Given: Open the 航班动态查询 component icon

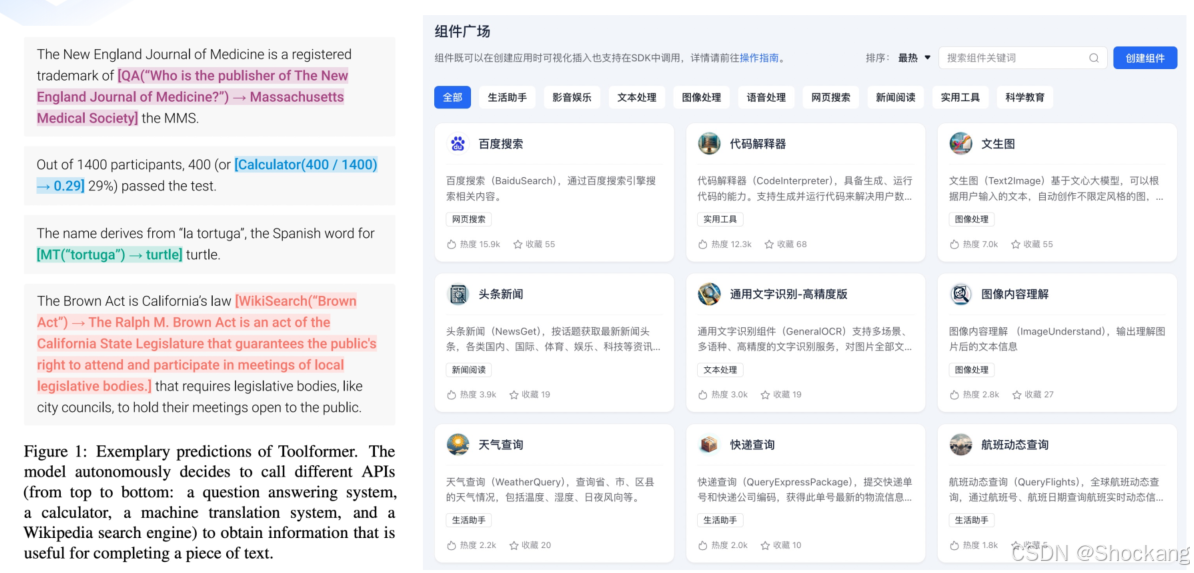Looking at the screenshot, I should click(960, 444).
